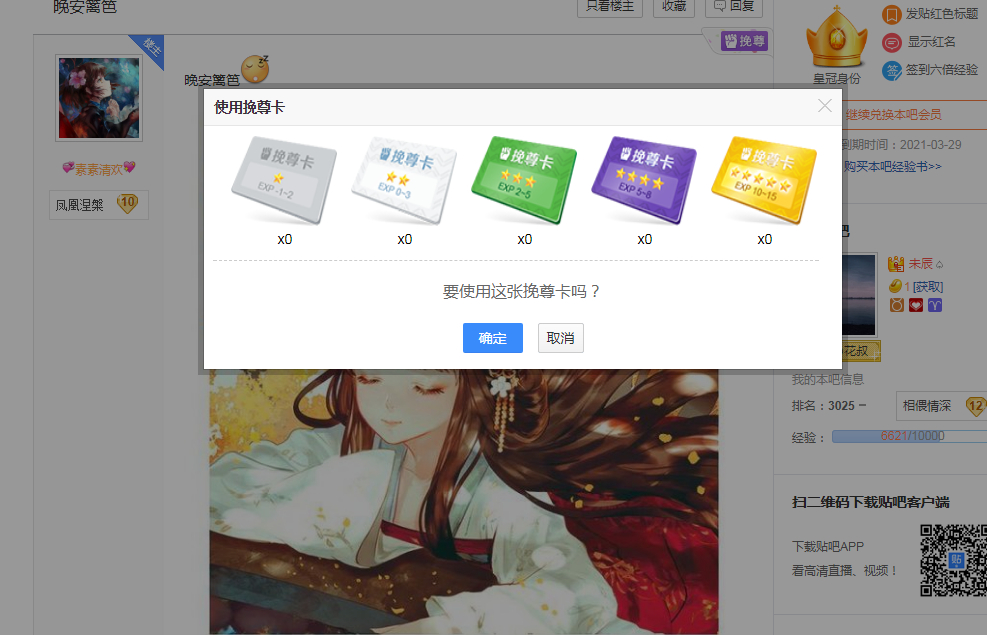Open the 购买本吧经验书>> link
Screen dimensions: 987x635
[893, 166]
